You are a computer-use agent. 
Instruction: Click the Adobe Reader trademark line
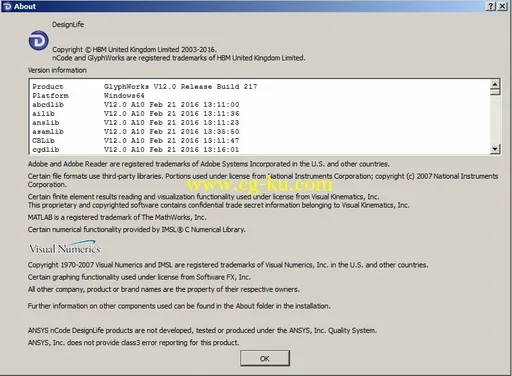209,164
